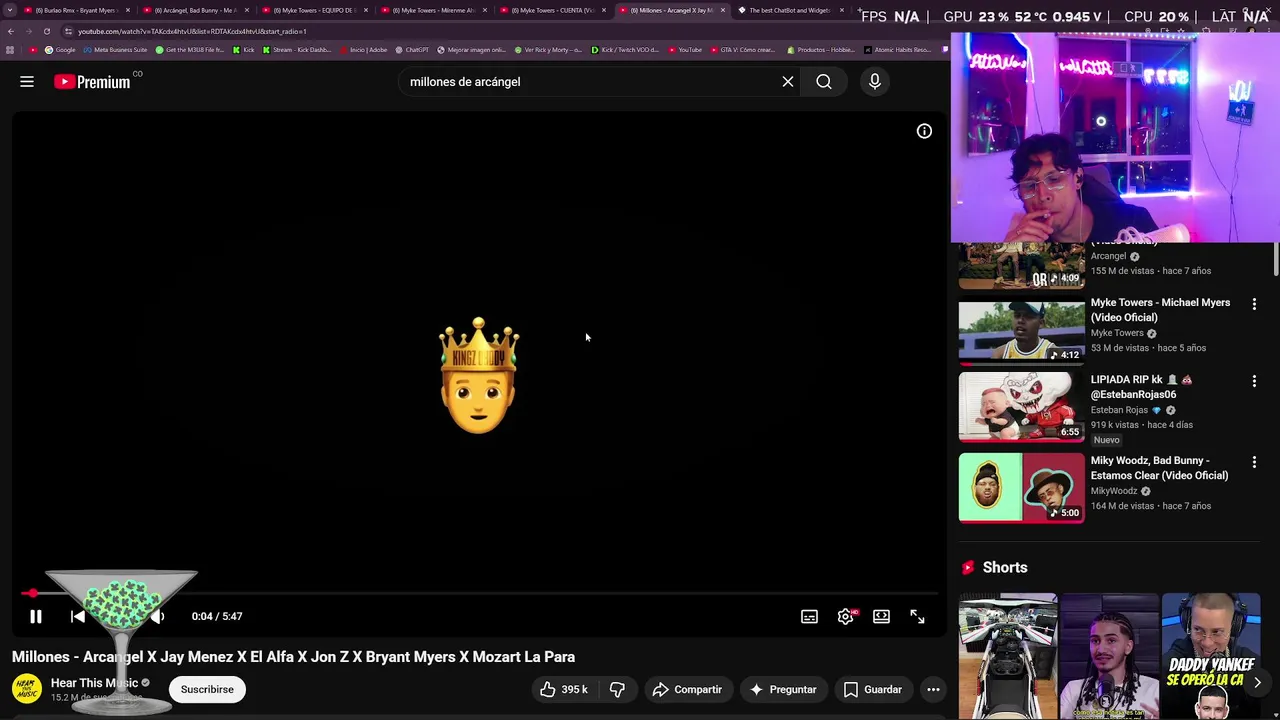The height and width of the screenshot is (720, 1280).
Task: Play the 'Daddy Yankee se operó' Short
Action: pyautogui.click(x=1211, y=656)
